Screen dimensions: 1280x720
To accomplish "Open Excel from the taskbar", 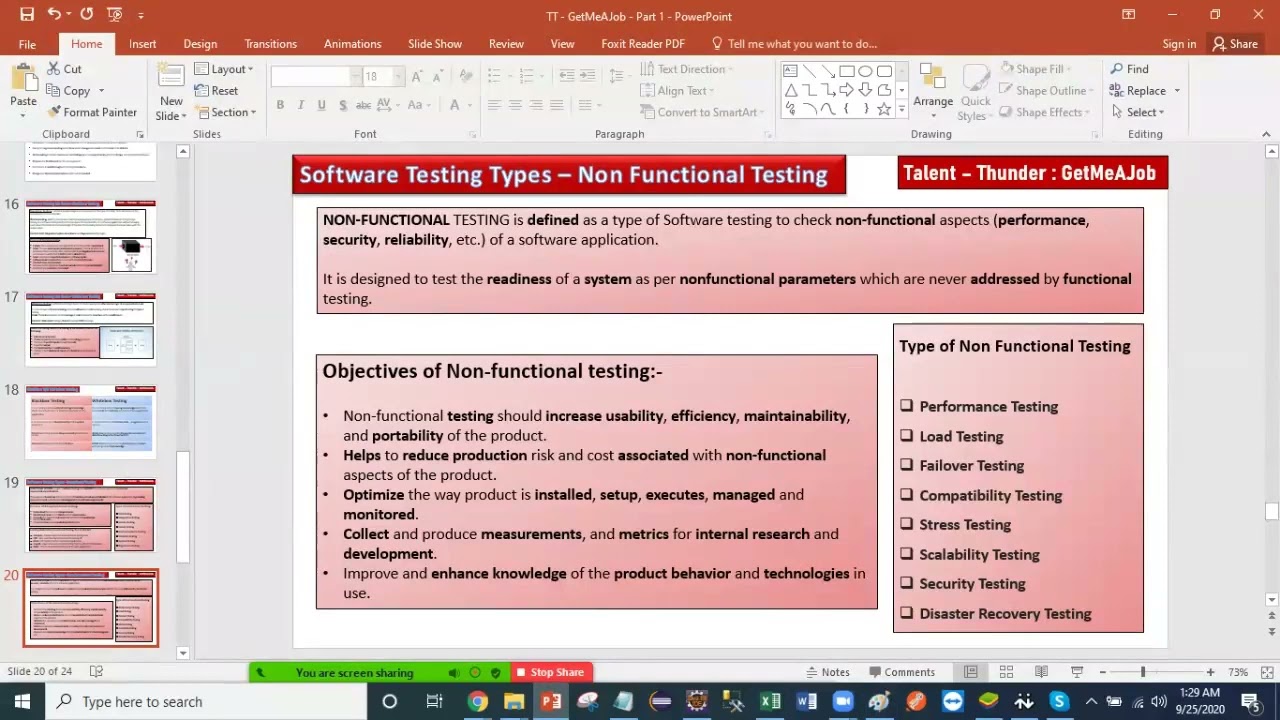I will tap(770, 701).
